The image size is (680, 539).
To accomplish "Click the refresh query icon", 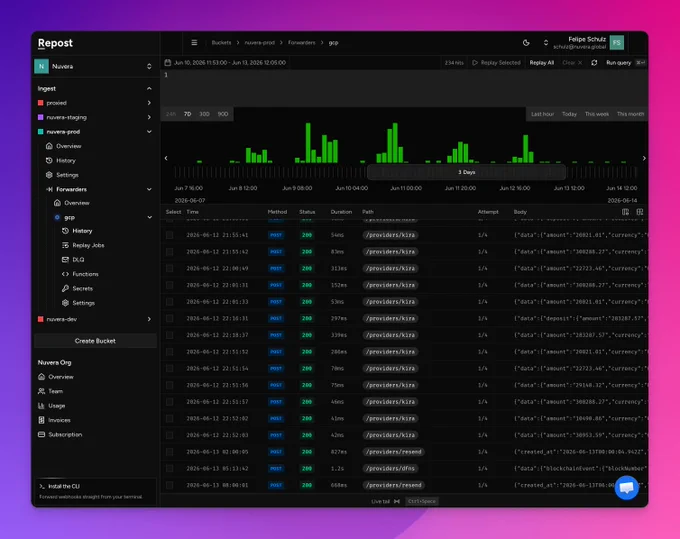I will [x=594, y=62].
